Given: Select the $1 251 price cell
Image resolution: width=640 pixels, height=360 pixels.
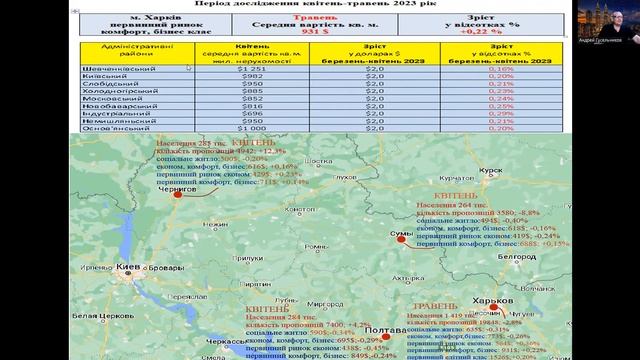Looking at the screenshot, I should [x=252, y=69].
